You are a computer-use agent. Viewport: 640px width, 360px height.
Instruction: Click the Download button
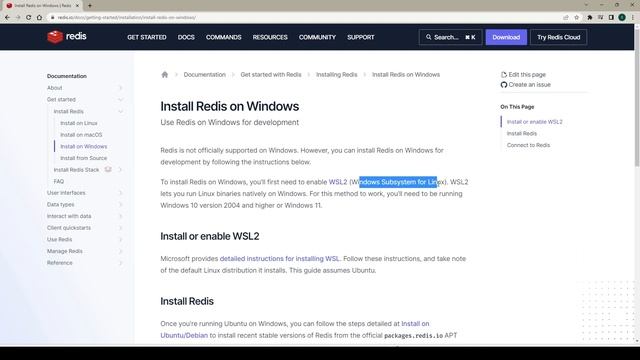(x=506, y=37)
